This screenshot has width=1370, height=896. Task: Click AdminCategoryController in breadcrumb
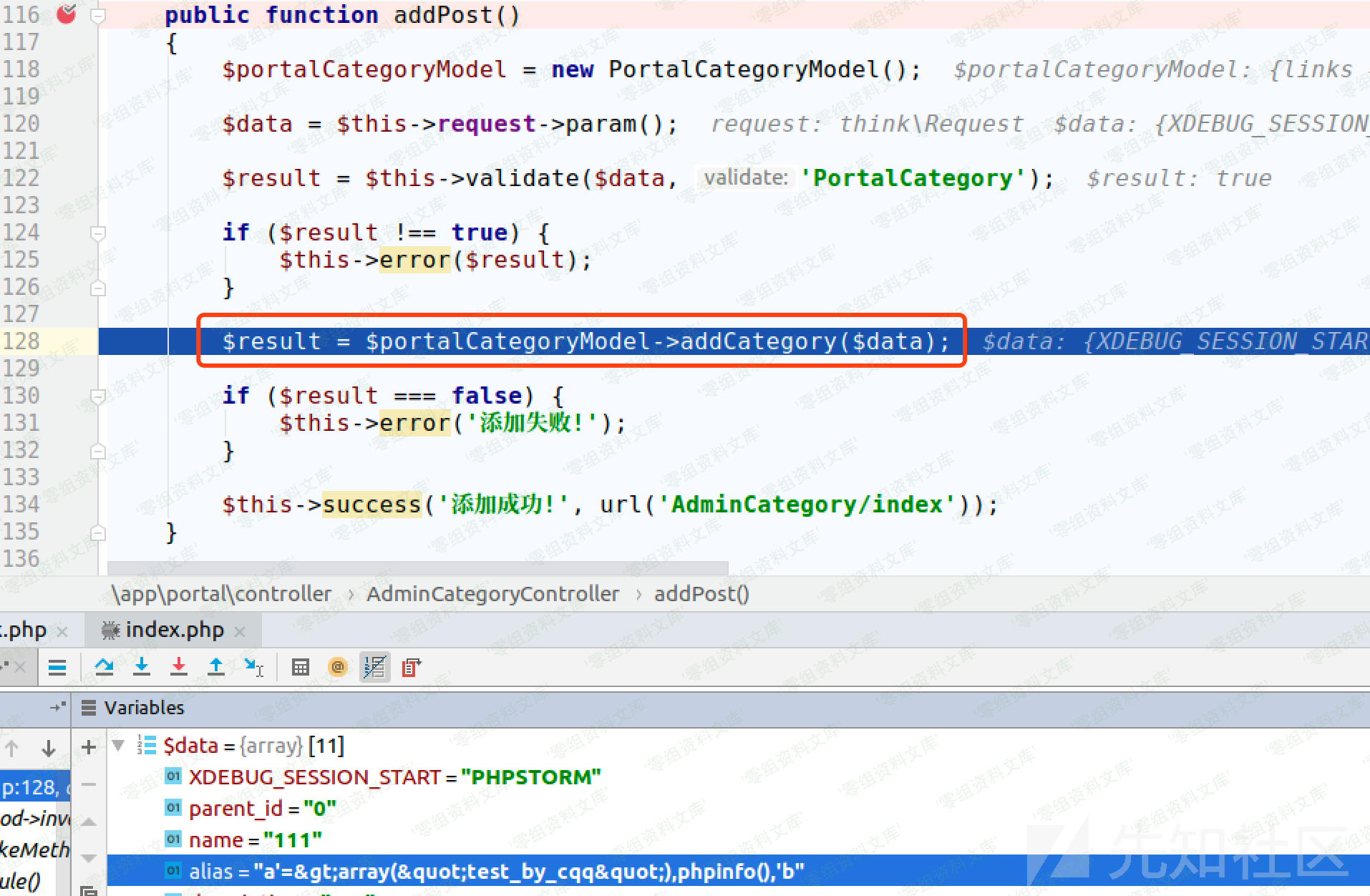[492, 594]
